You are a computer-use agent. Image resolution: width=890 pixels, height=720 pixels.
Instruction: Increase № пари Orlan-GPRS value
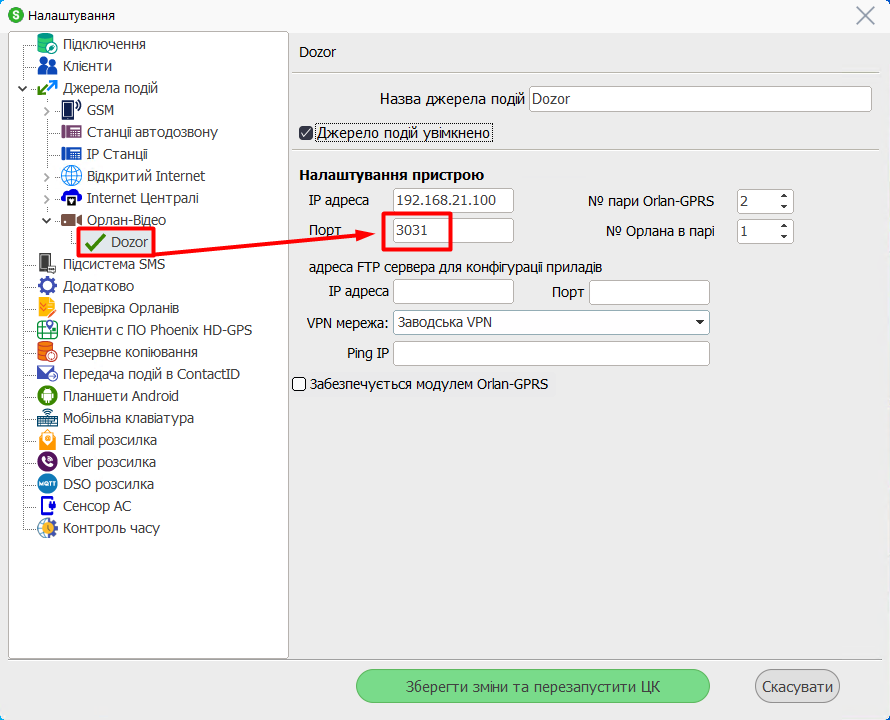[784, 196]
